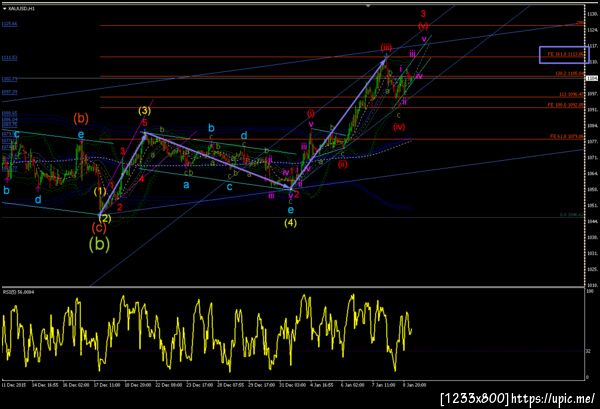Select the red (iv) wave label
Screen dimensions: 600x409
(x=399, y=127)
